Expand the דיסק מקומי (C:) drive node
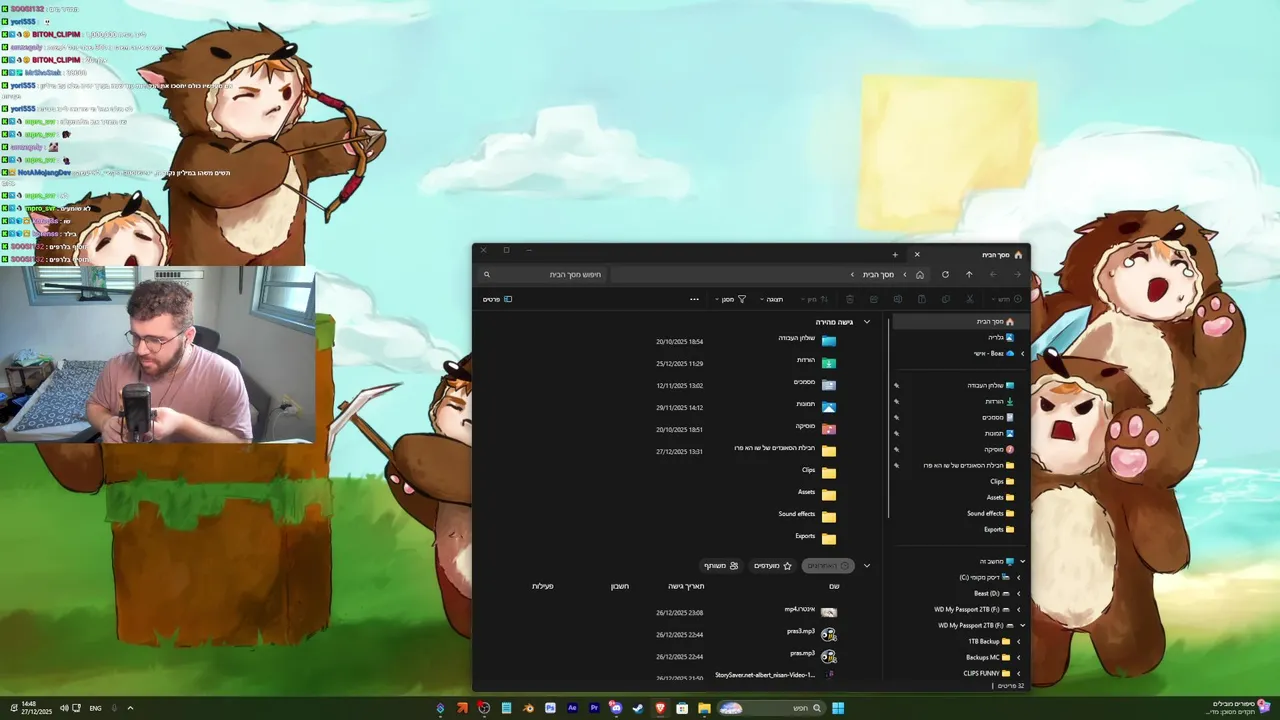Viewport: 1280px width, 720px height. coord(1018,577)
